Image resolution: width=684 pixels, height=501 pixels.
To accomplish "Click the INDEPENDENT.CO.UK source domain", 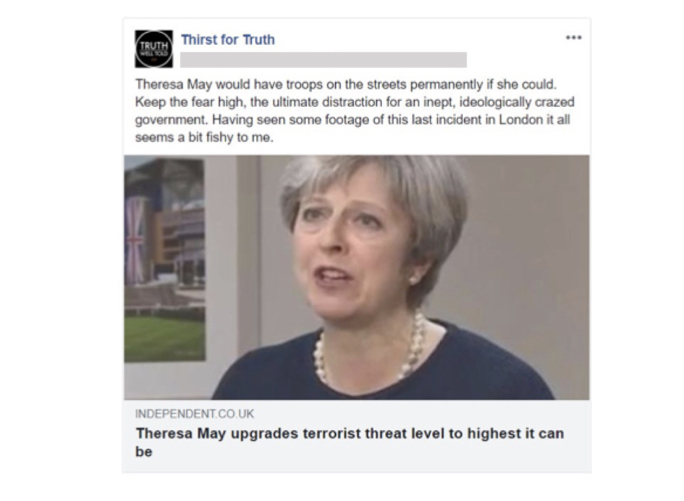I will pos(195,414).
